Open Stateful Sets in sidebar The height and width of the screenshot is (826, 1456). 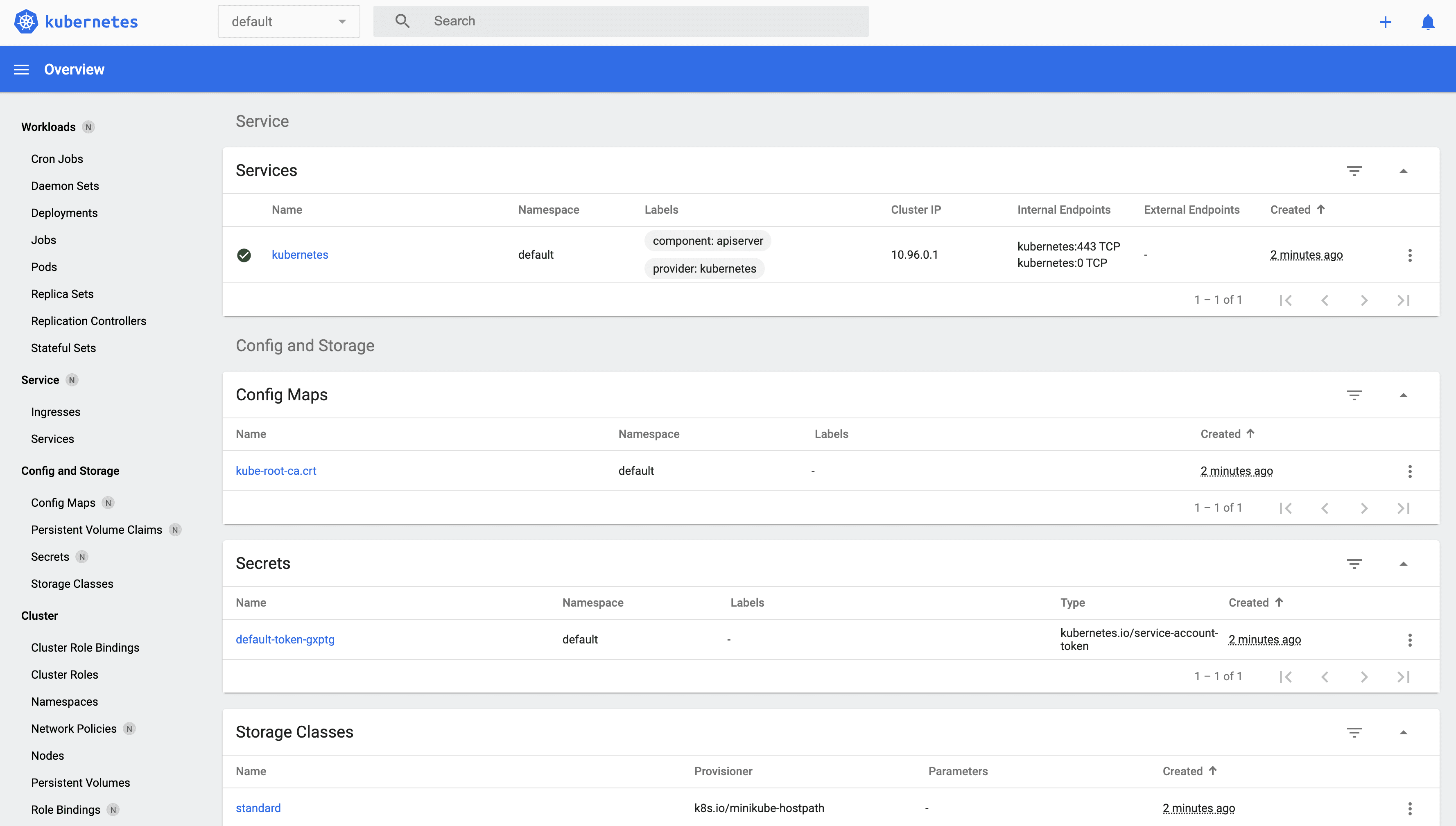pos(63,348)
